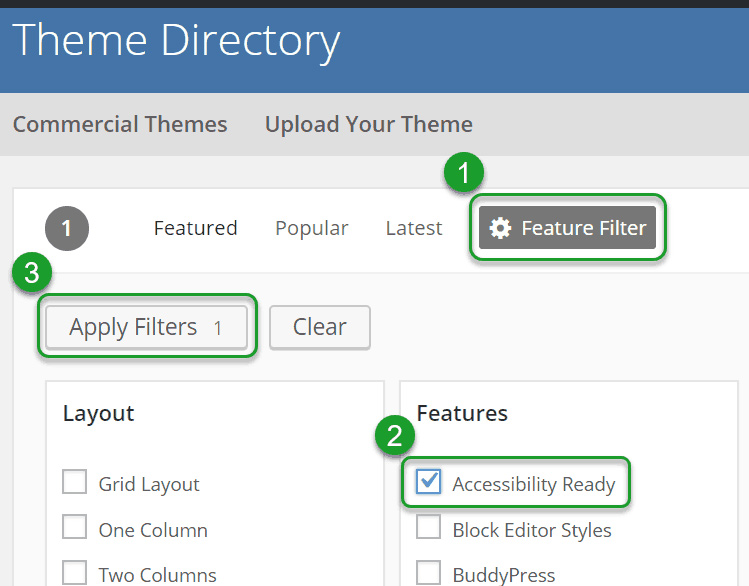The image size is (749, 586).
Task: Switch to the Popular tab
Action: click(x=312, y=228)
